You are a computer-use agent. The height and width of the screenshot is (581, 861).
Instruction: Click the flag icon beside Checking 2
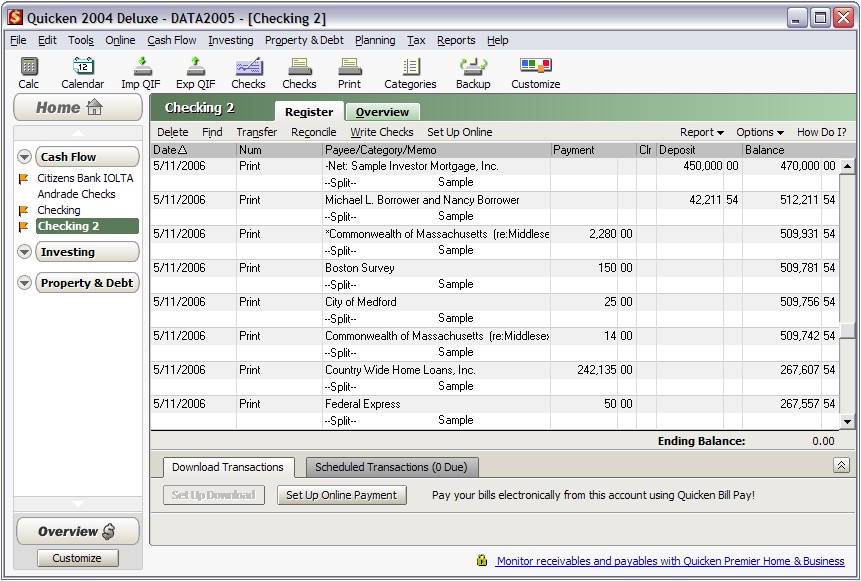pos(23,226)
